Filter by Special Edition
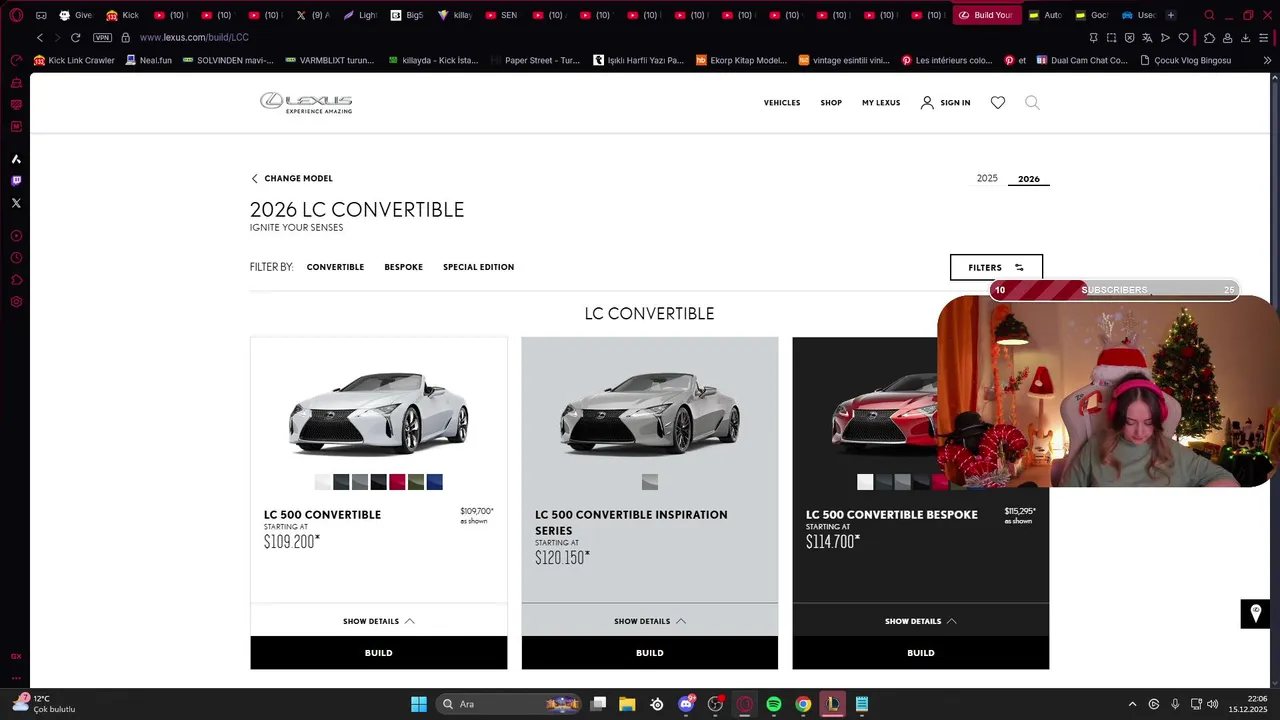This screenshot has width=1280, height=720. (478, 267)
